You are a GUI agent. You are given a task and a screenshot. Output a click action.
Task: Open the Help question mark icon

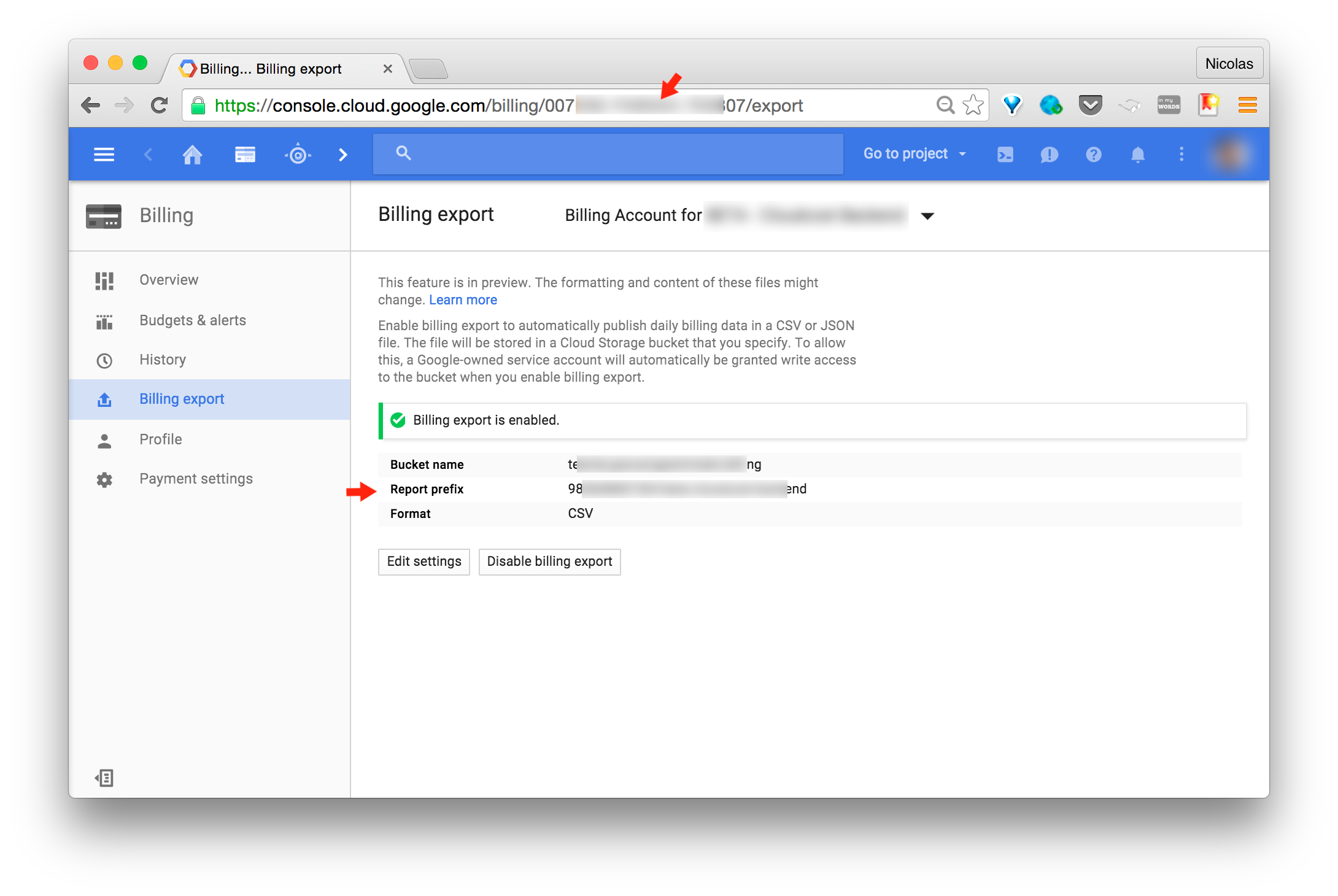1094,154
